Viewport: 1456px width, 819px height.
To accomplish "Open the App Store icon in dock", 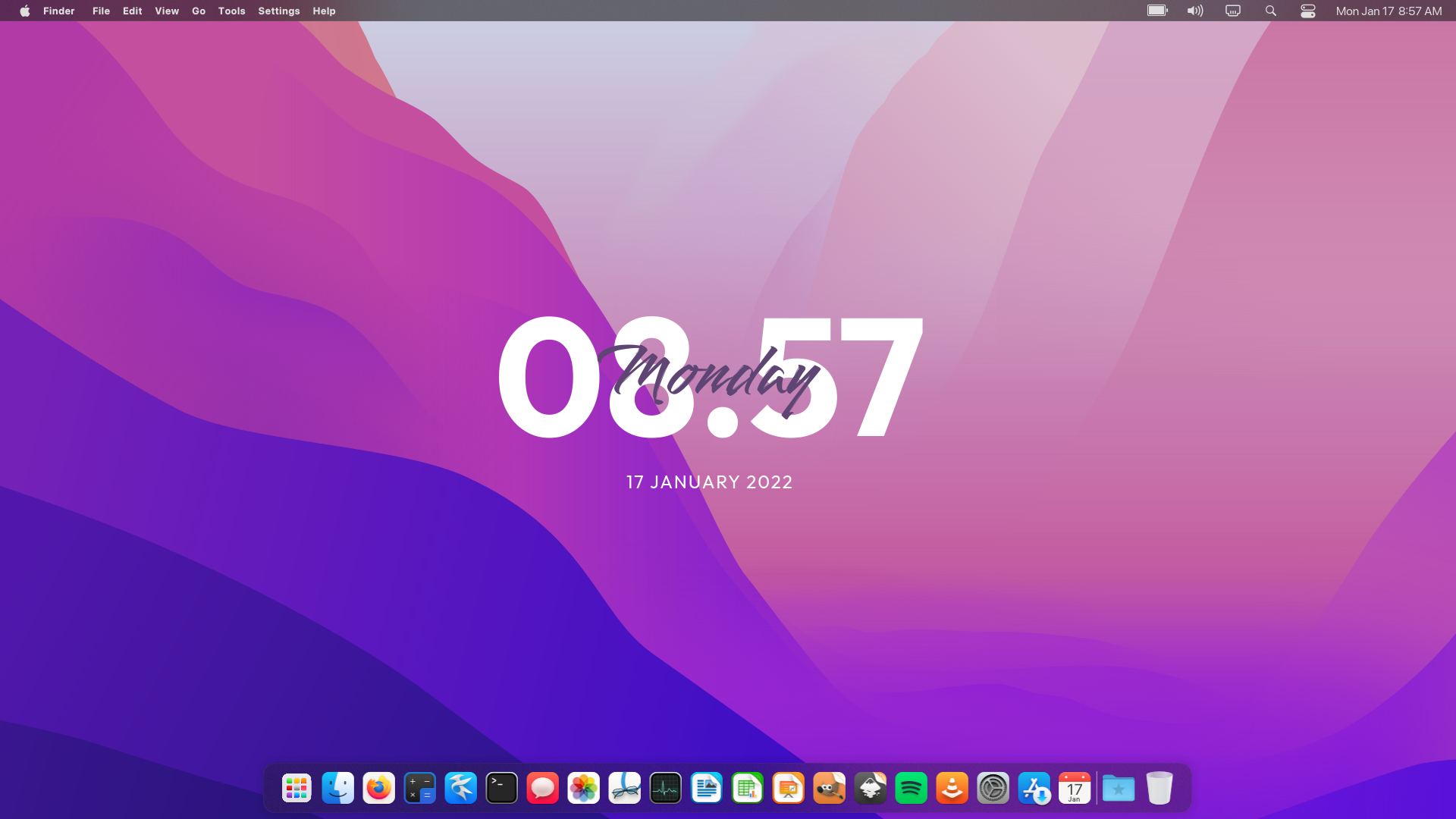I will 1034,789.
